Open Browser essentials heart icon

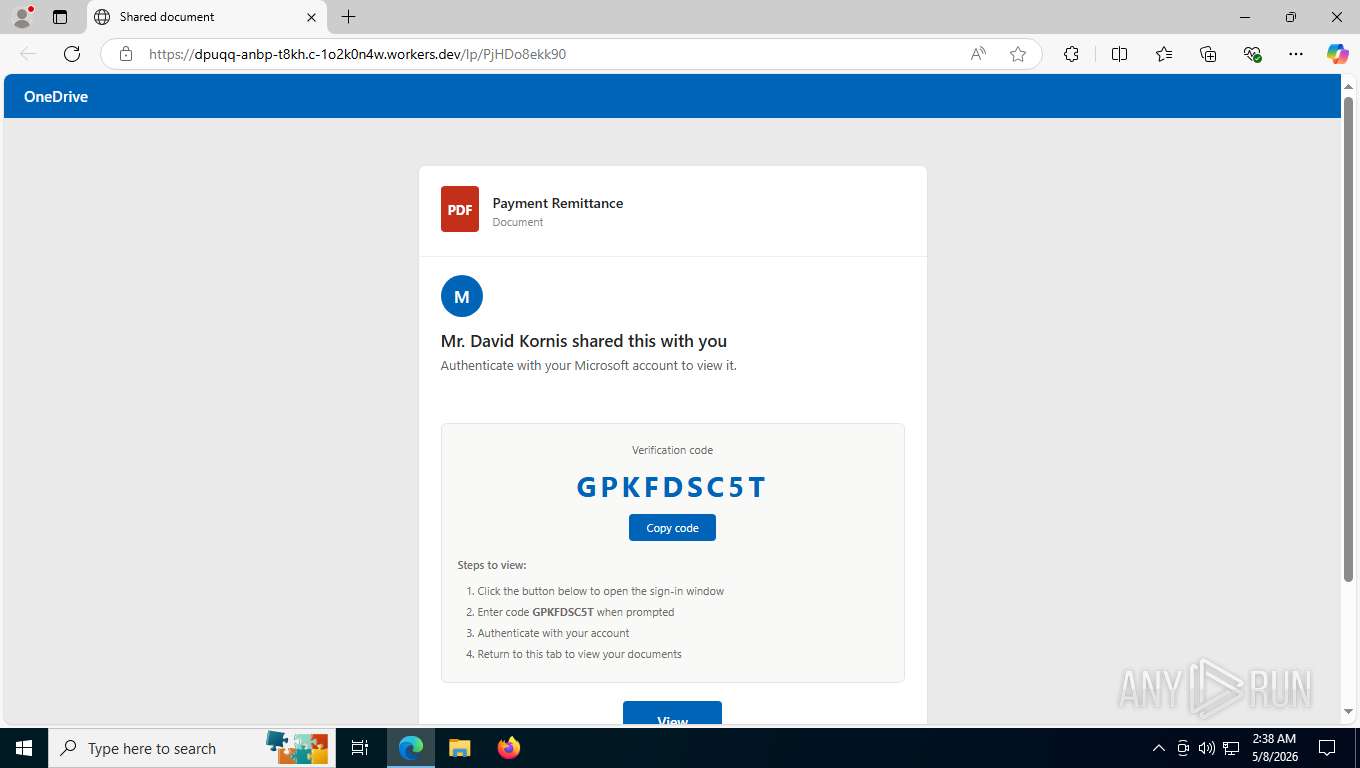(x=1252, y=54)
